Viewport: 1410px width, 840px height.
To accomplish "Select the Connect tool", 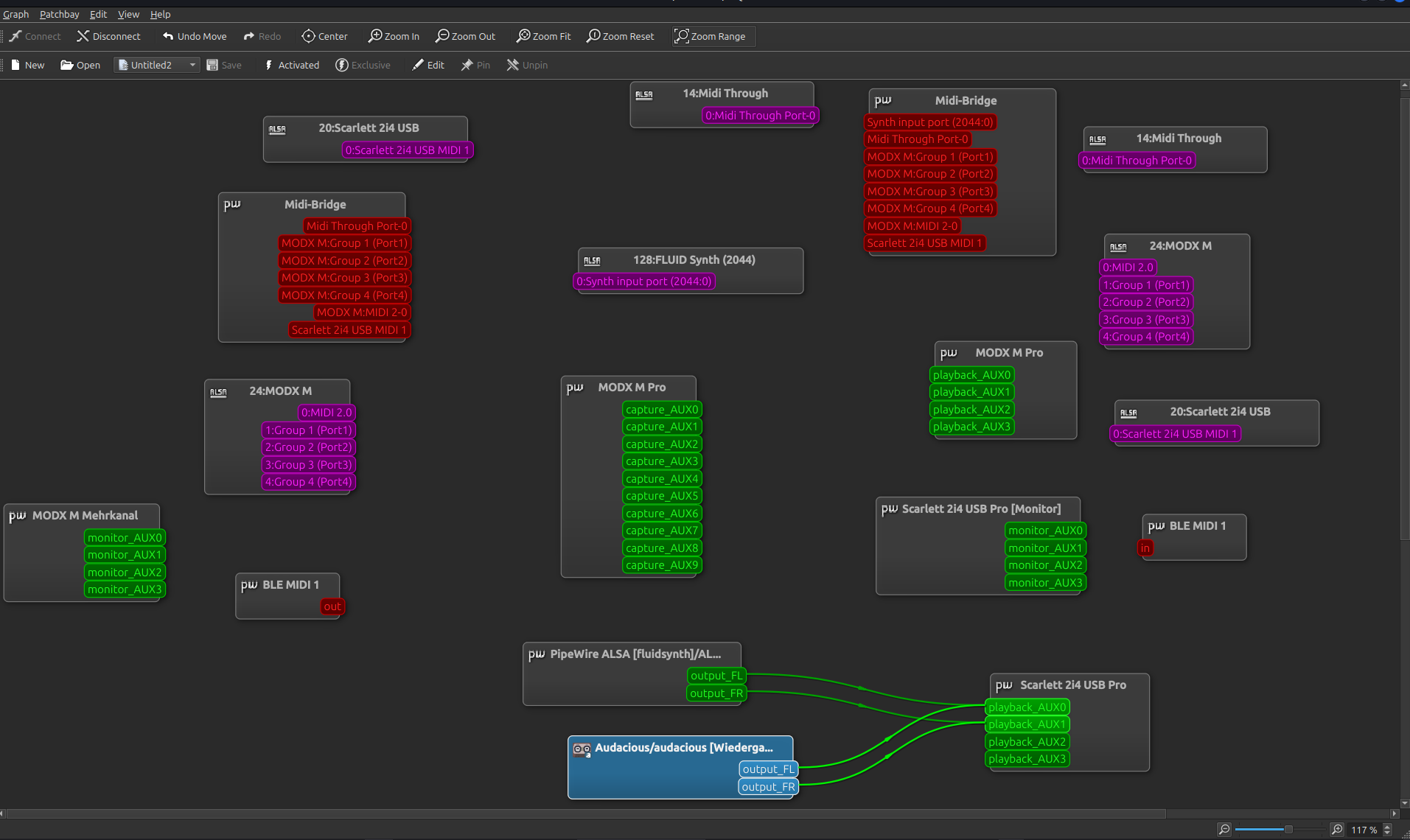I will coord(35,36).
